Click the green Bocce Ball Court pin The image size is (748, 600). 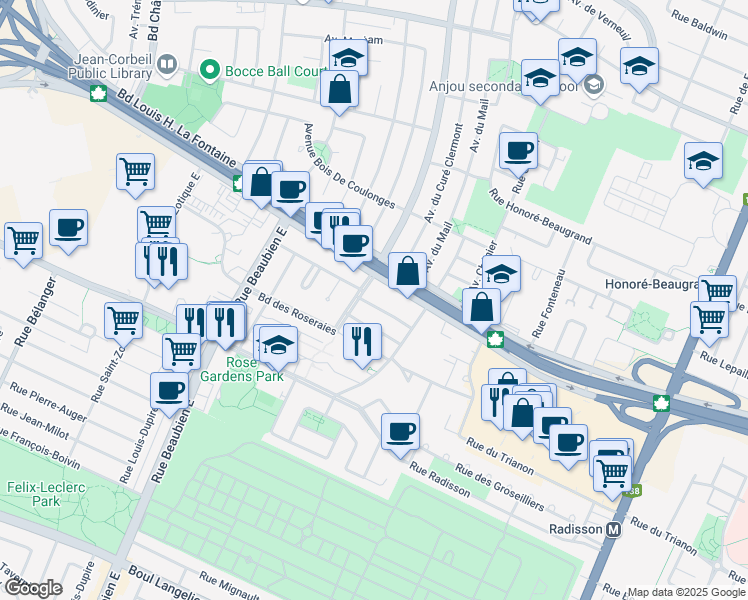[x=209, y=70]
